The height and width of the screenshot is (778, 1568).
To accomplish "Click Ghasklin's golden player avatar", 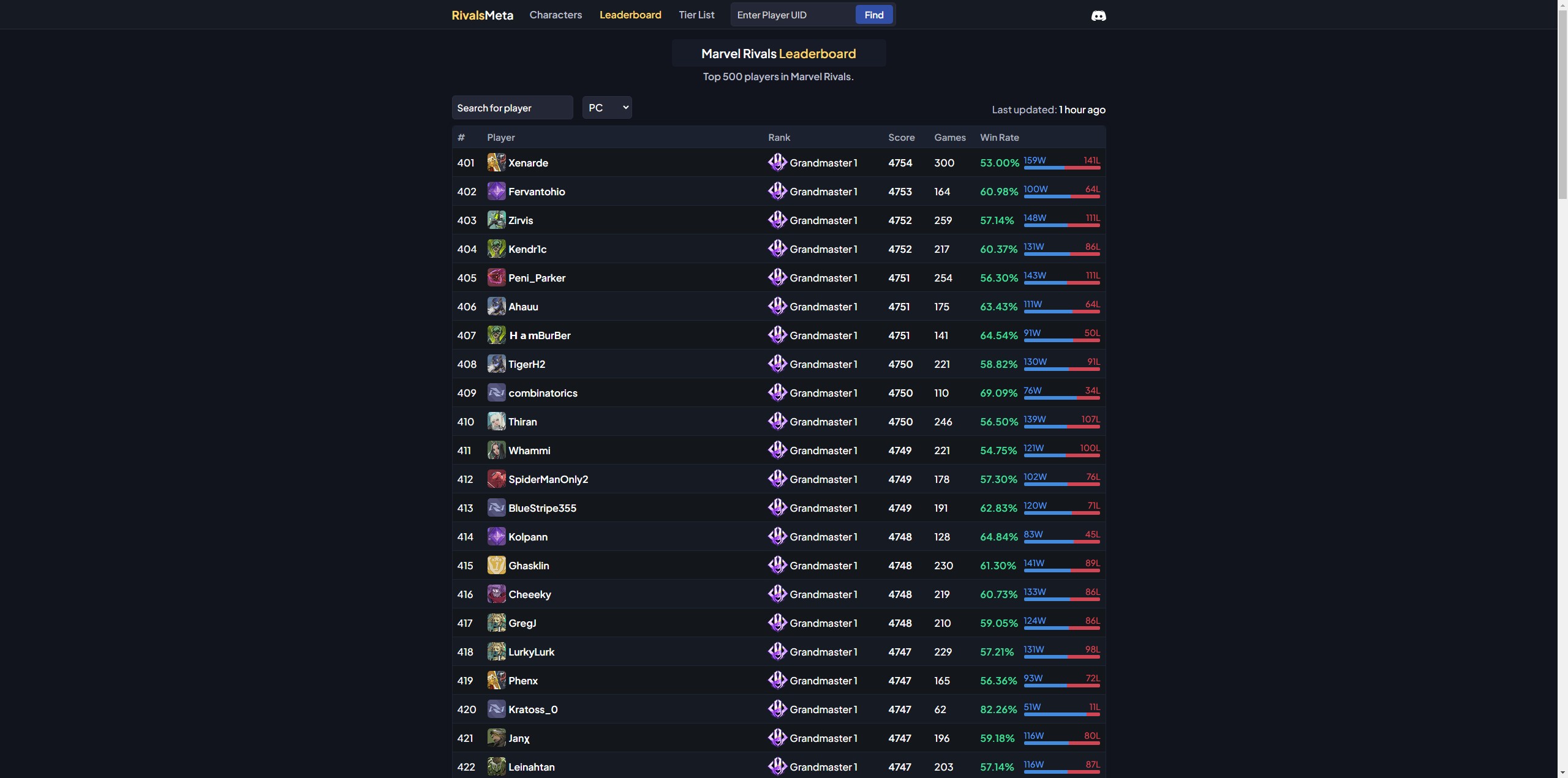I will point(496,565).
